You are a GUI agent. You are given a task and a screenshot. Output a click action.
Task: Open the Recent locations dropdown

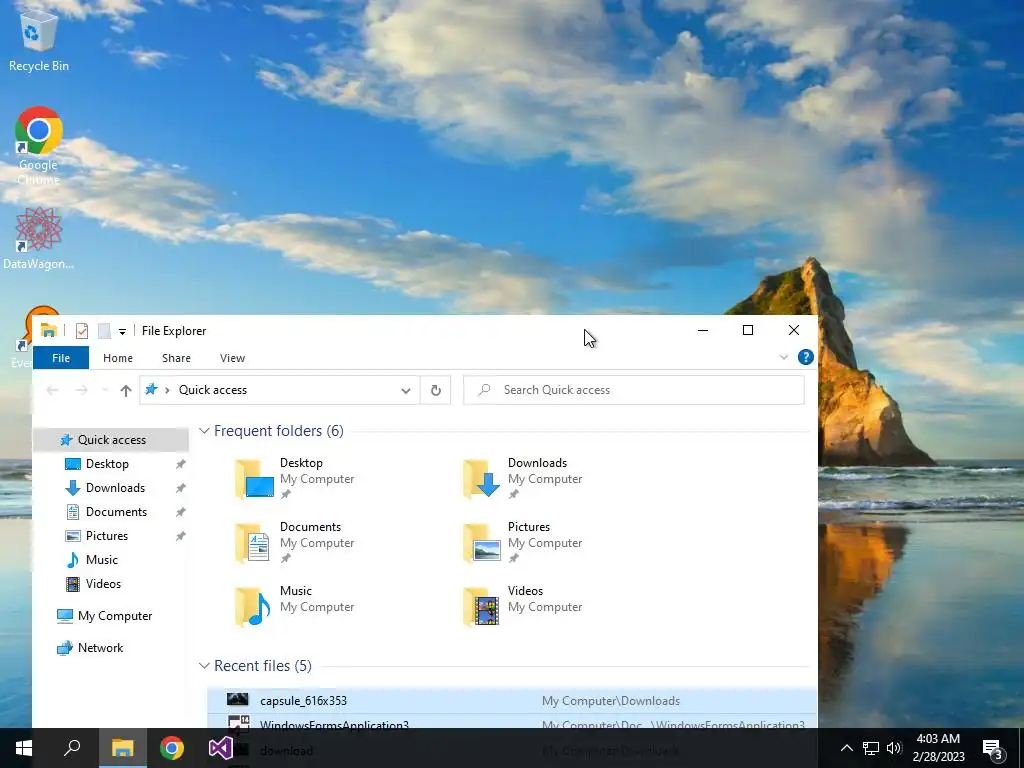click(104, 390)
